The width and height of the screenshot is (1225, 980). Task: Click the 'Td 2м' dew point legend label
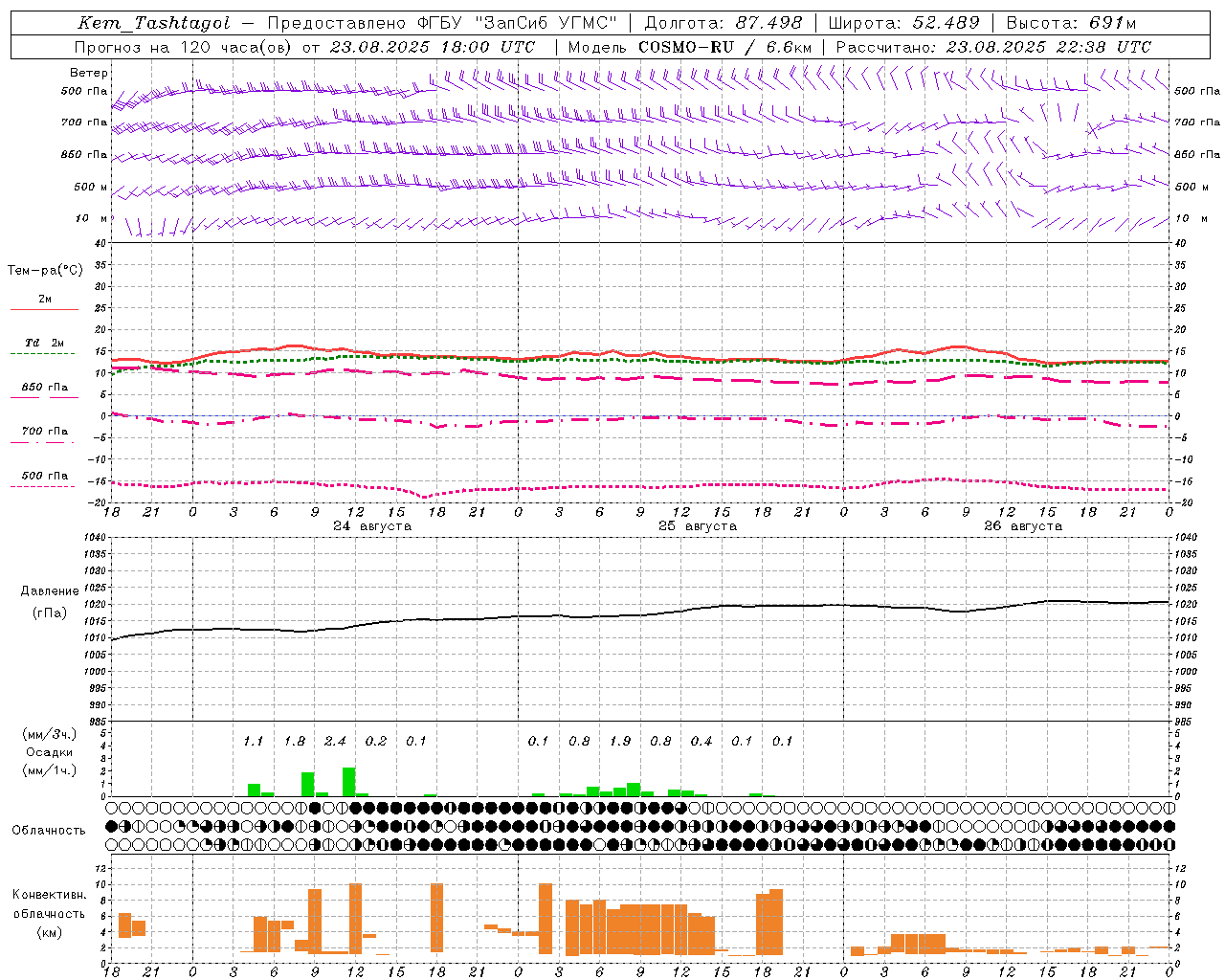click(44, 343)
